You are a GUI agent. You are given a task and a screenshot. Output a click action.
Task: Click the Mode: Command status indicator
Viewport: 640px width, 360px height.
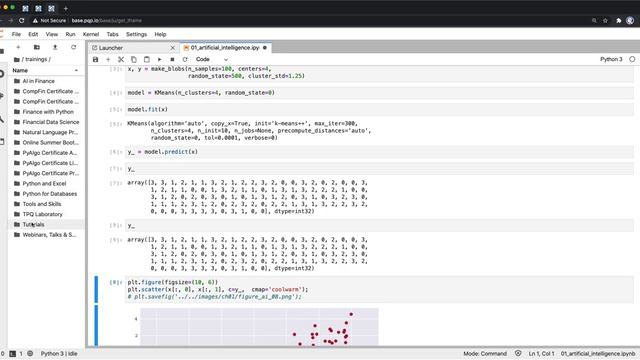pos(485,354)
